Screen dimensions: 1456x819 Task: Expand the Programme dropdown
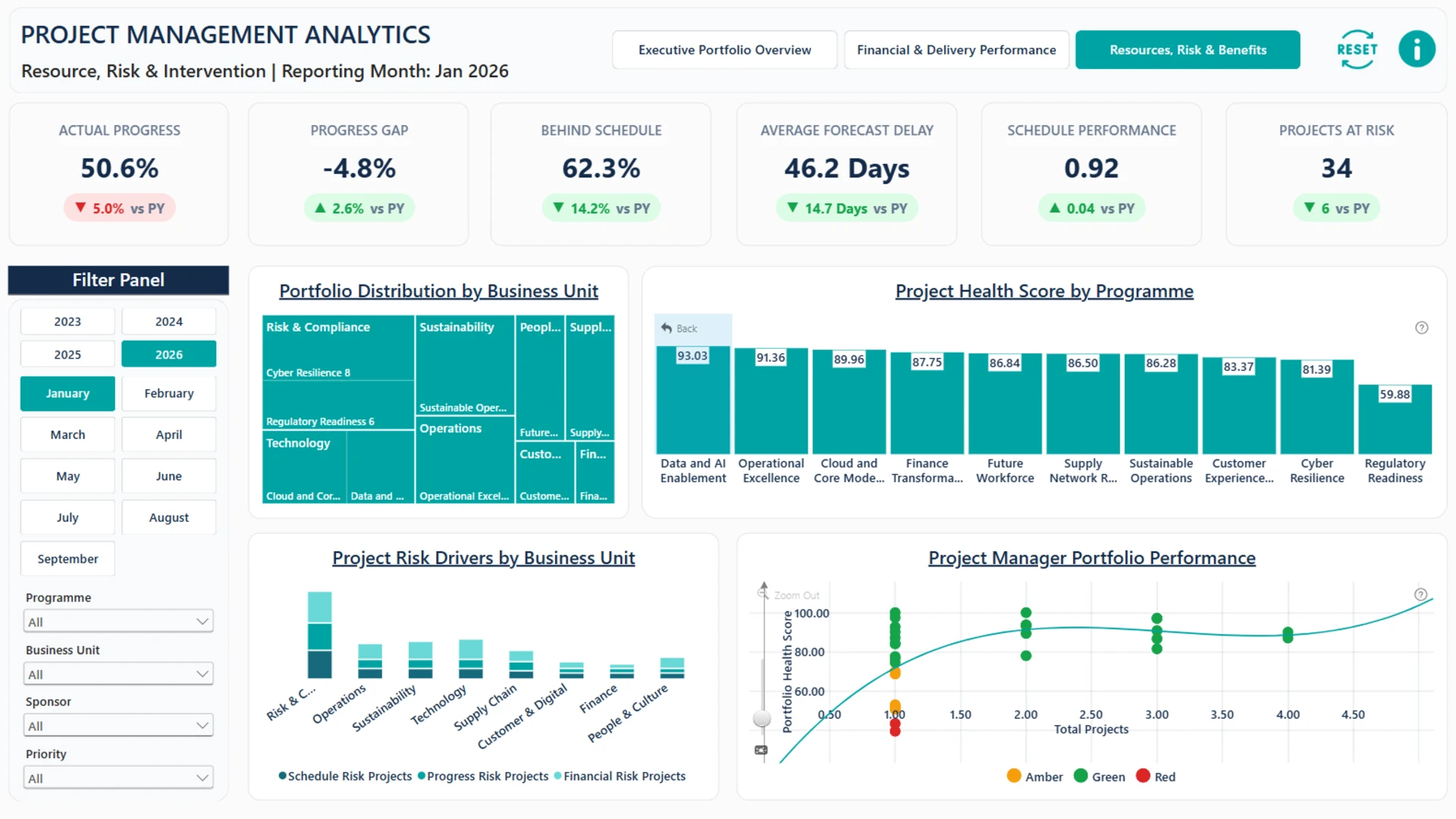tap(118, 622)
